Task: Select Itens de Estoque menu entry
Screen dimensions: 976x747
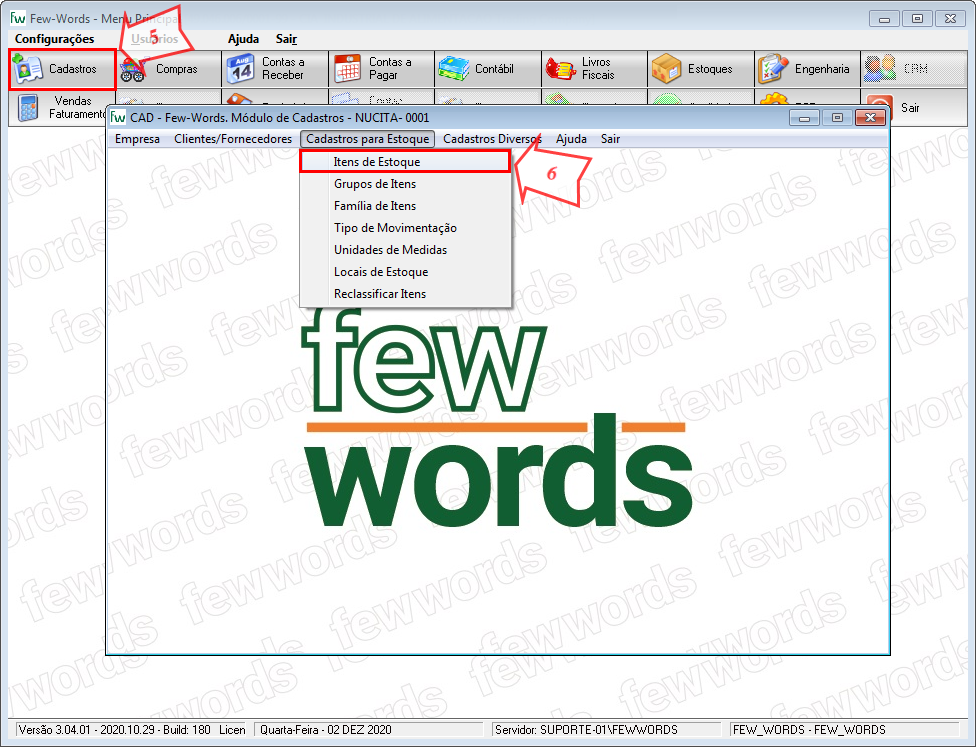Action: [405, 162]
